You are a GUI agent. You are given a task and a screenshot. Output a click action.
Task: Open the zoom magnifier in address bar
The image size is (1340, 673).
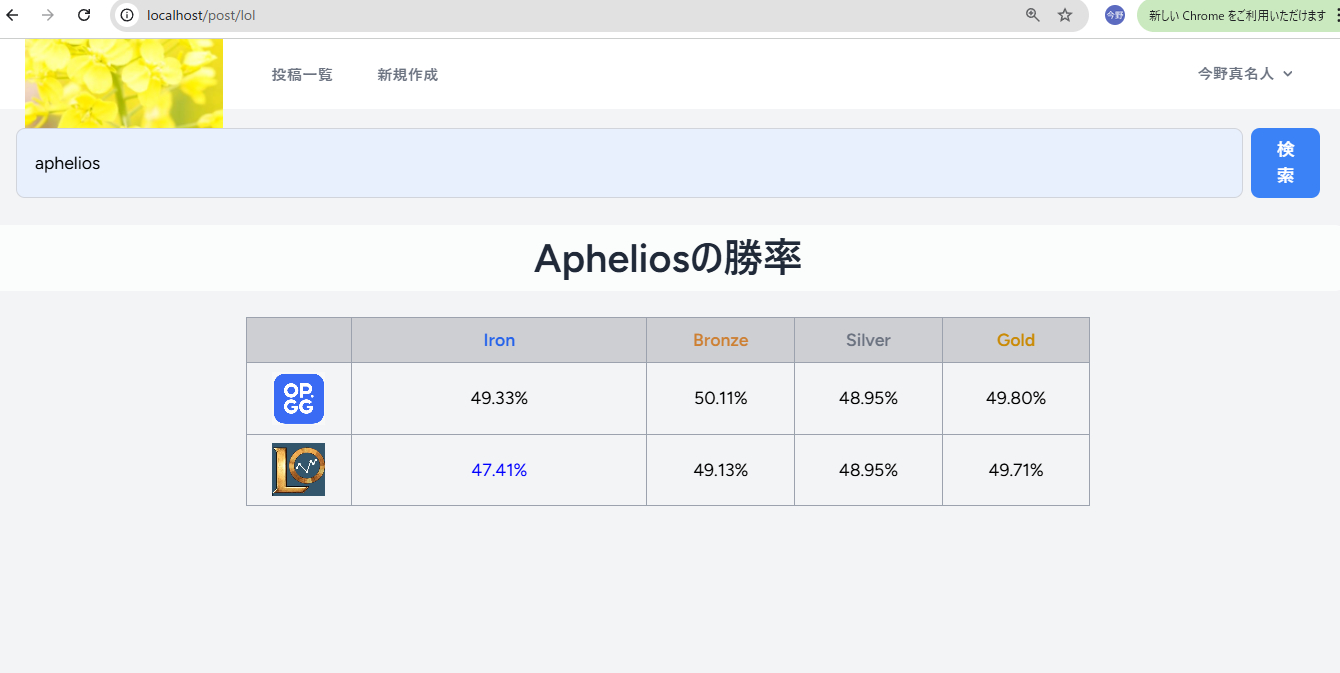[x=1033, y=15]
